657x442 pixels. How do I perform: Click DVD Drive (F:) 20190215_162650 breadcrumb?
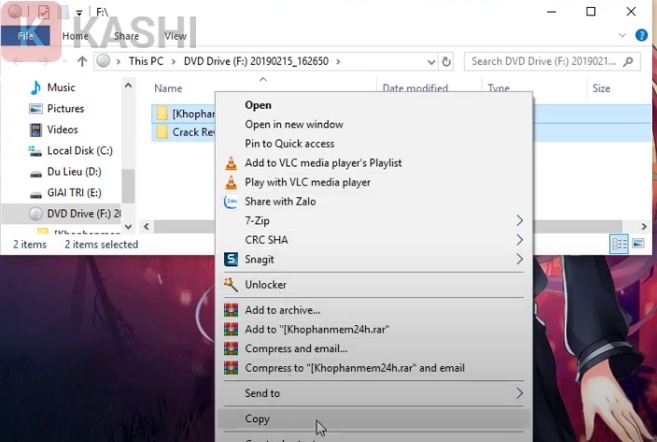[x=256, y=62]
